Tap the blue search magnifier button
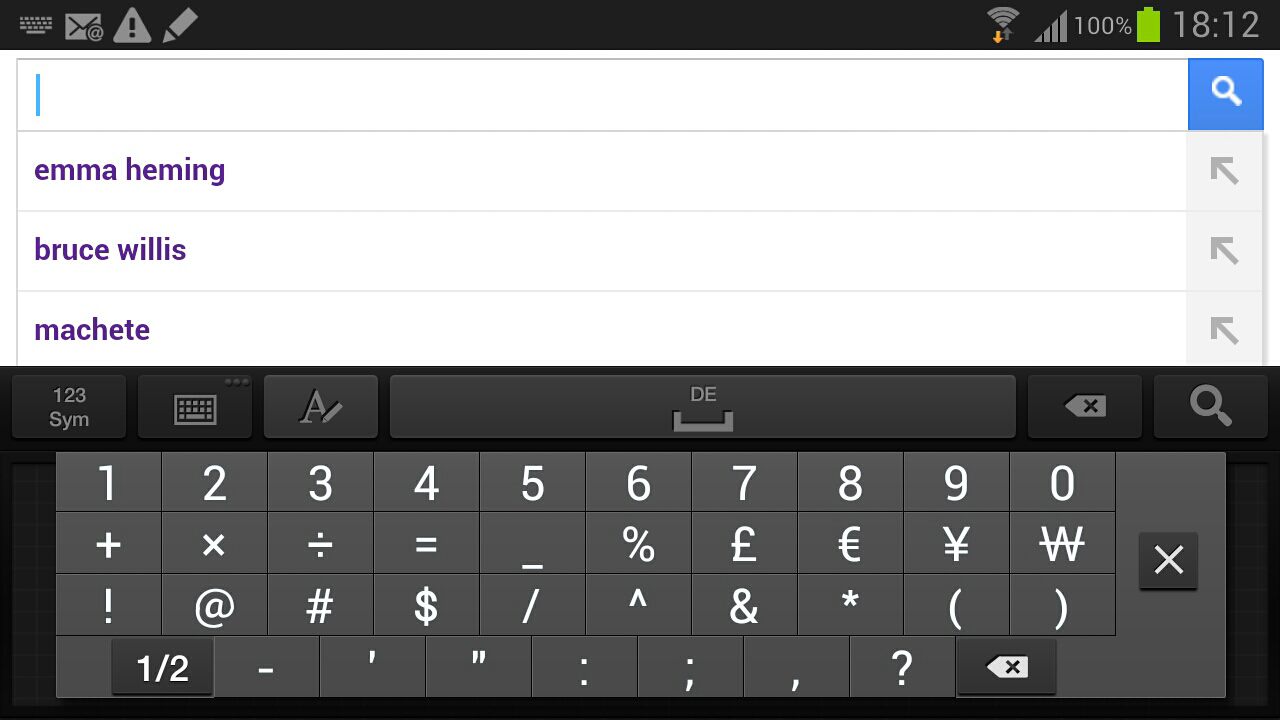The width and height of the screenshot is (1280, 720). coord(1225,93)
